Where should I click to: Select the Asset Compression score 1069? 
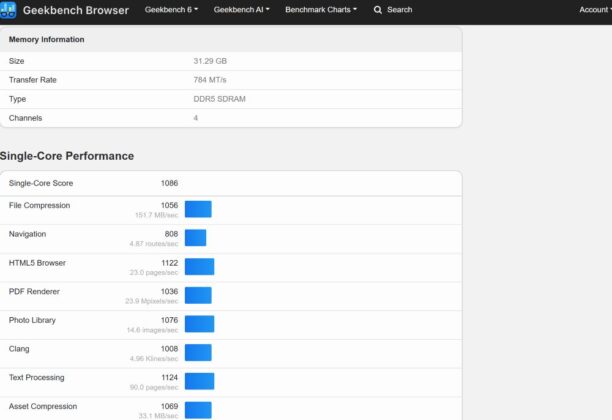pos(169,406)
